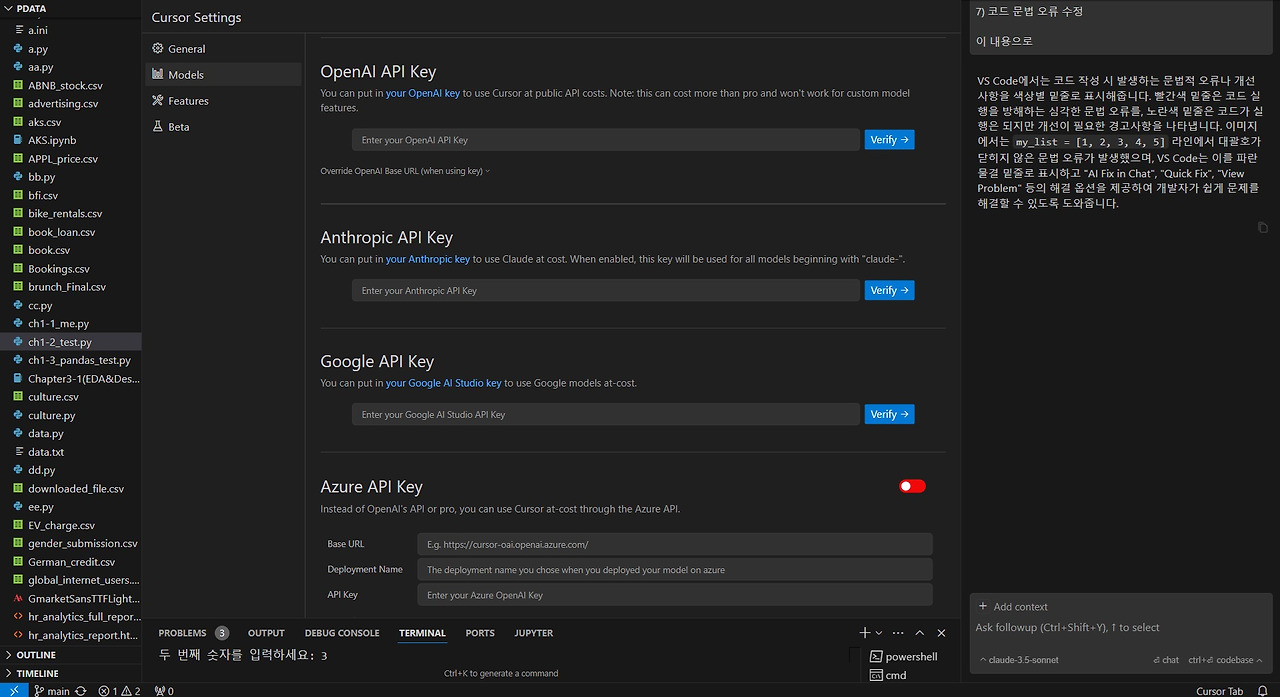Open the Features settings section
1280x697 pixels.
222,100
